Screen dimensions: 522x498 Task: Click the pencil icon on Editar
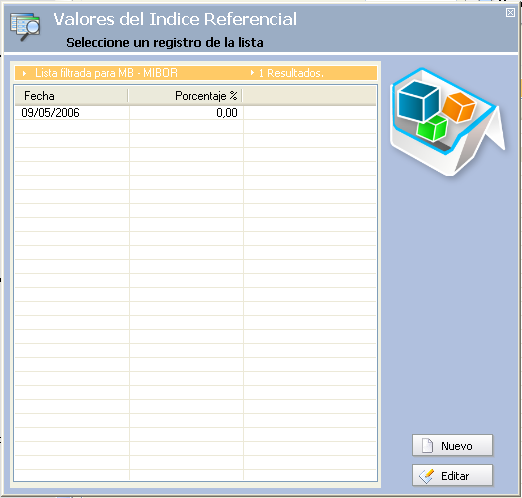427,476
